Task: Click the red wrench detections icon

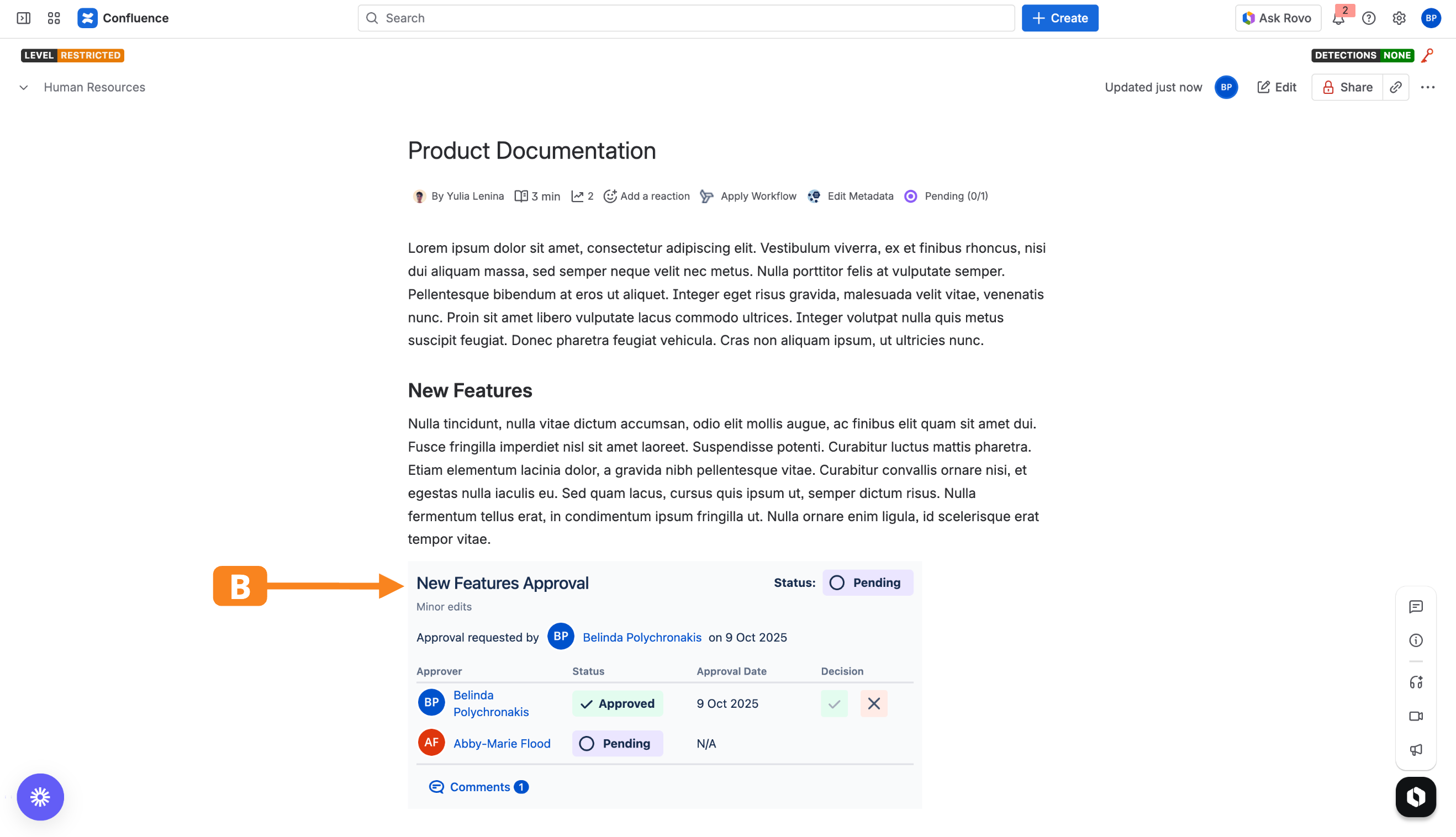Action: click(1428, 55)
